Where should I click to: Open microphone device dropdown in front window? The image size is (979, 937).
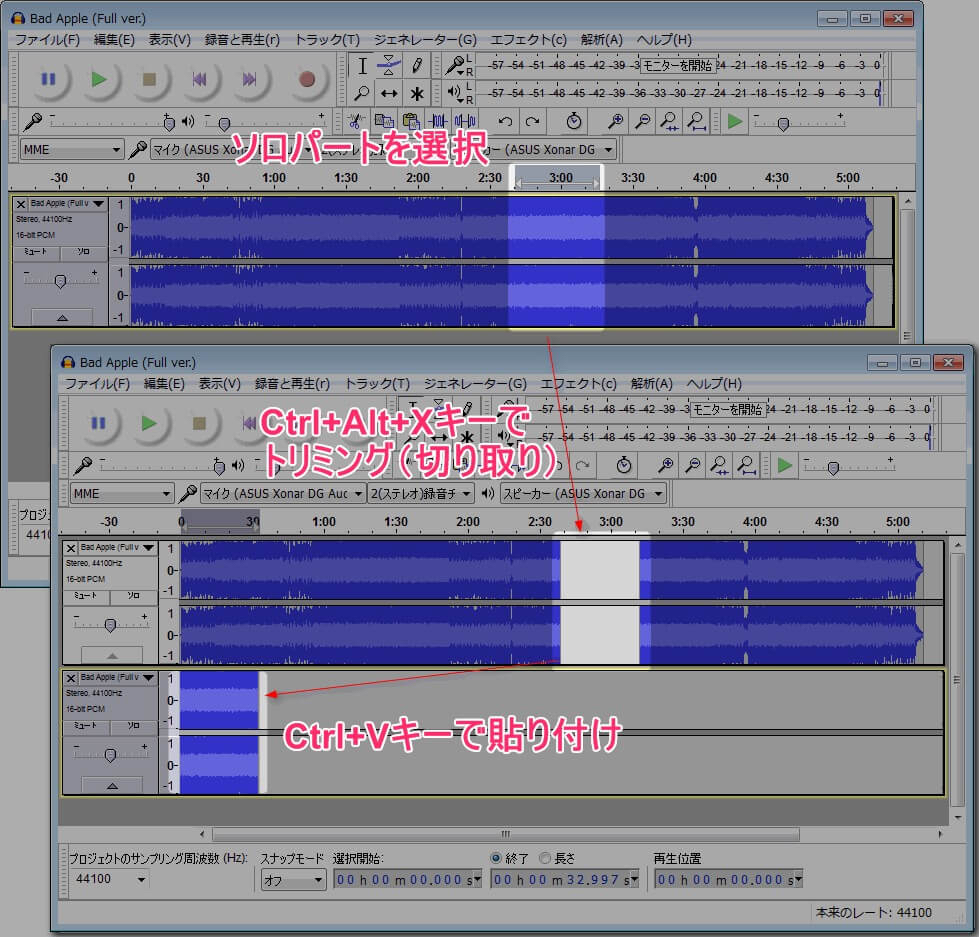[283, 494]
